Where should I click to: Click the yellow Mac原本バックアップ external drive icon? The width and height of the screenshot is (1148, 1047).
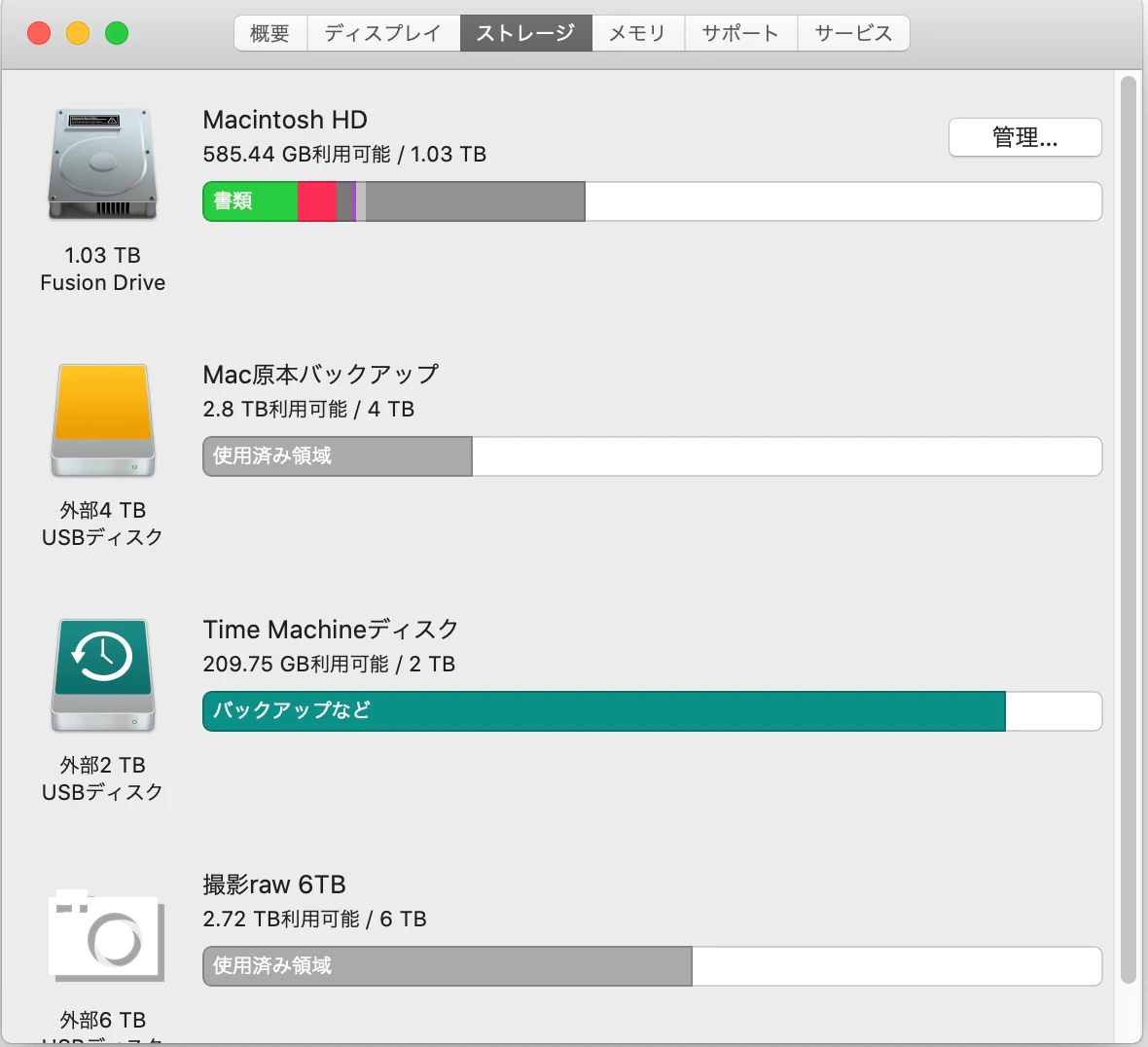point(102,420)
